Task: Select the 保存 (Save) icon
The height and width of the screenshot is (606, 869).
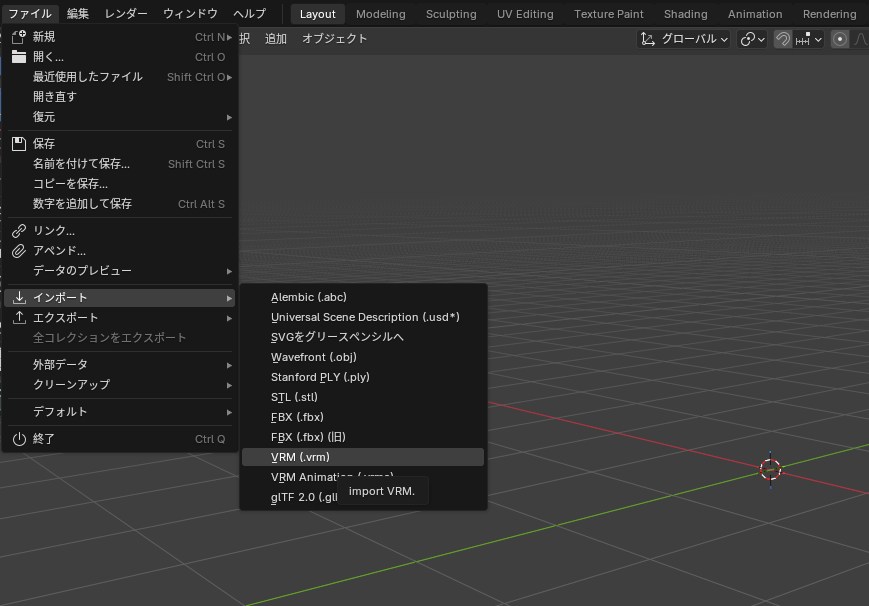Action: click(18, 143)
